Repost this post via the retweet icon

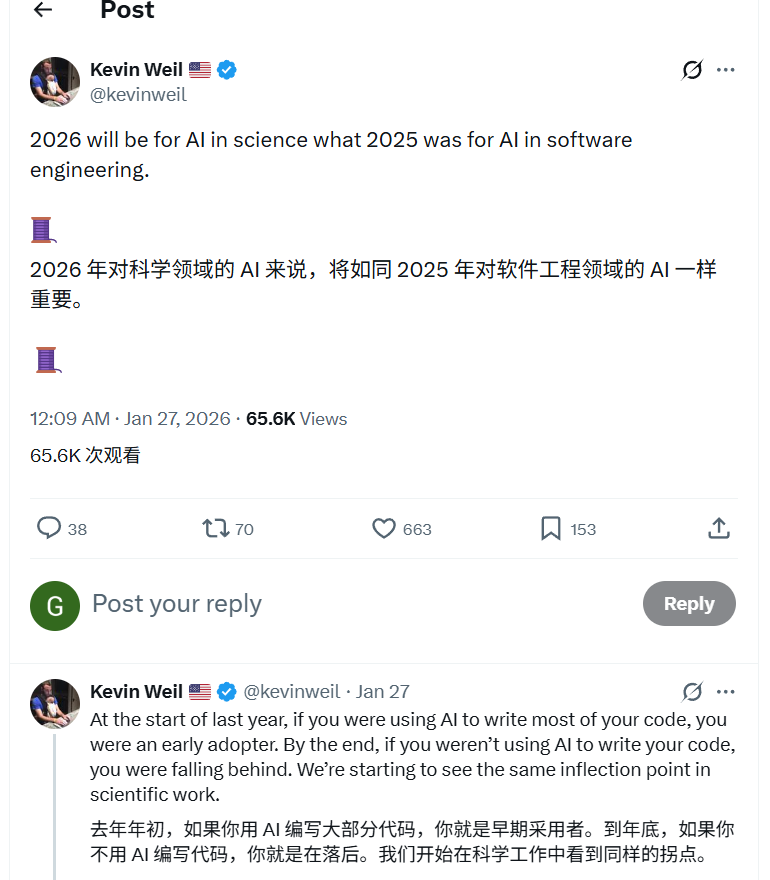(216, 528)
